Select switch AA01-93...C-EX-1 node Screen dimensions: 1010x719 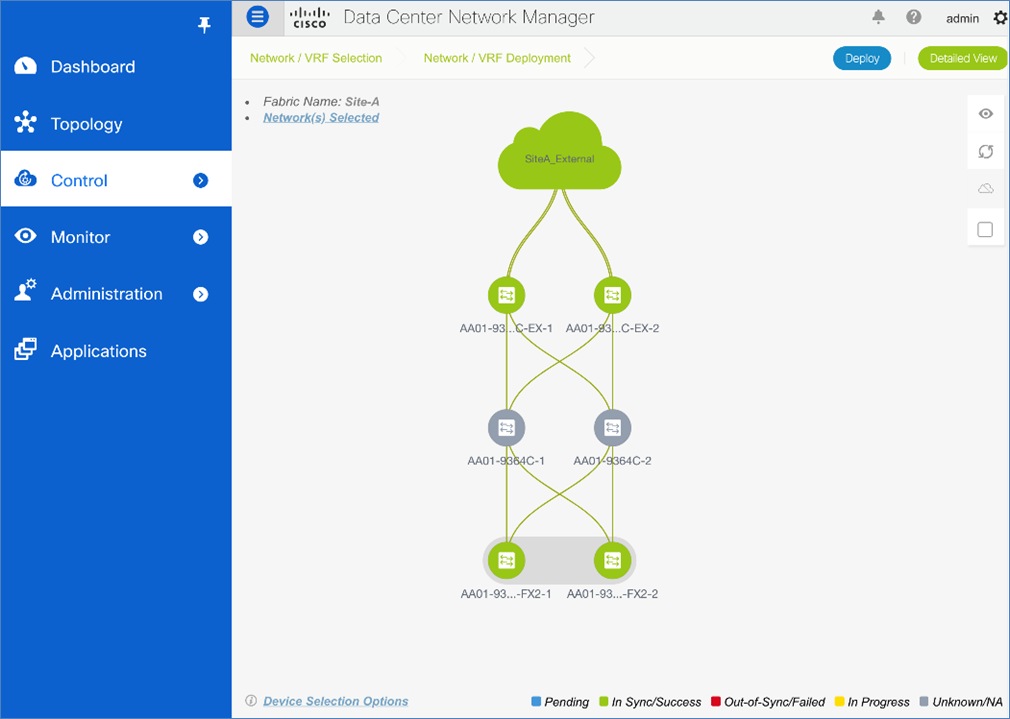tap(506, 295)
